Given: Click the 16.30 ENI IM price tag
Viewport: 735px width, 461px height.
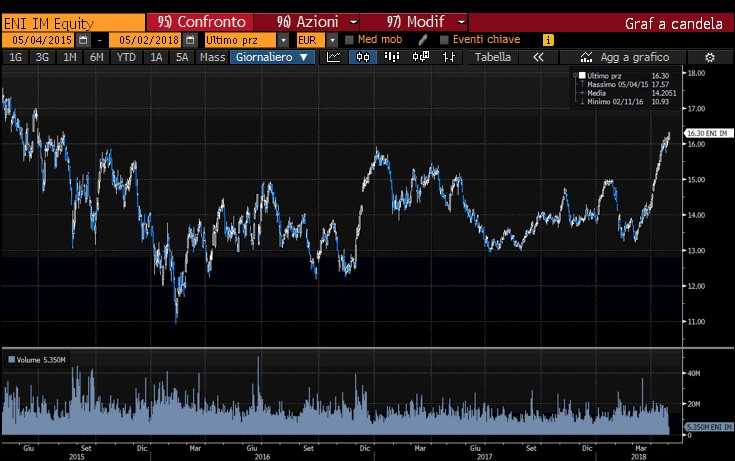Looking at the screenshot, I should (x=708, y=133).
